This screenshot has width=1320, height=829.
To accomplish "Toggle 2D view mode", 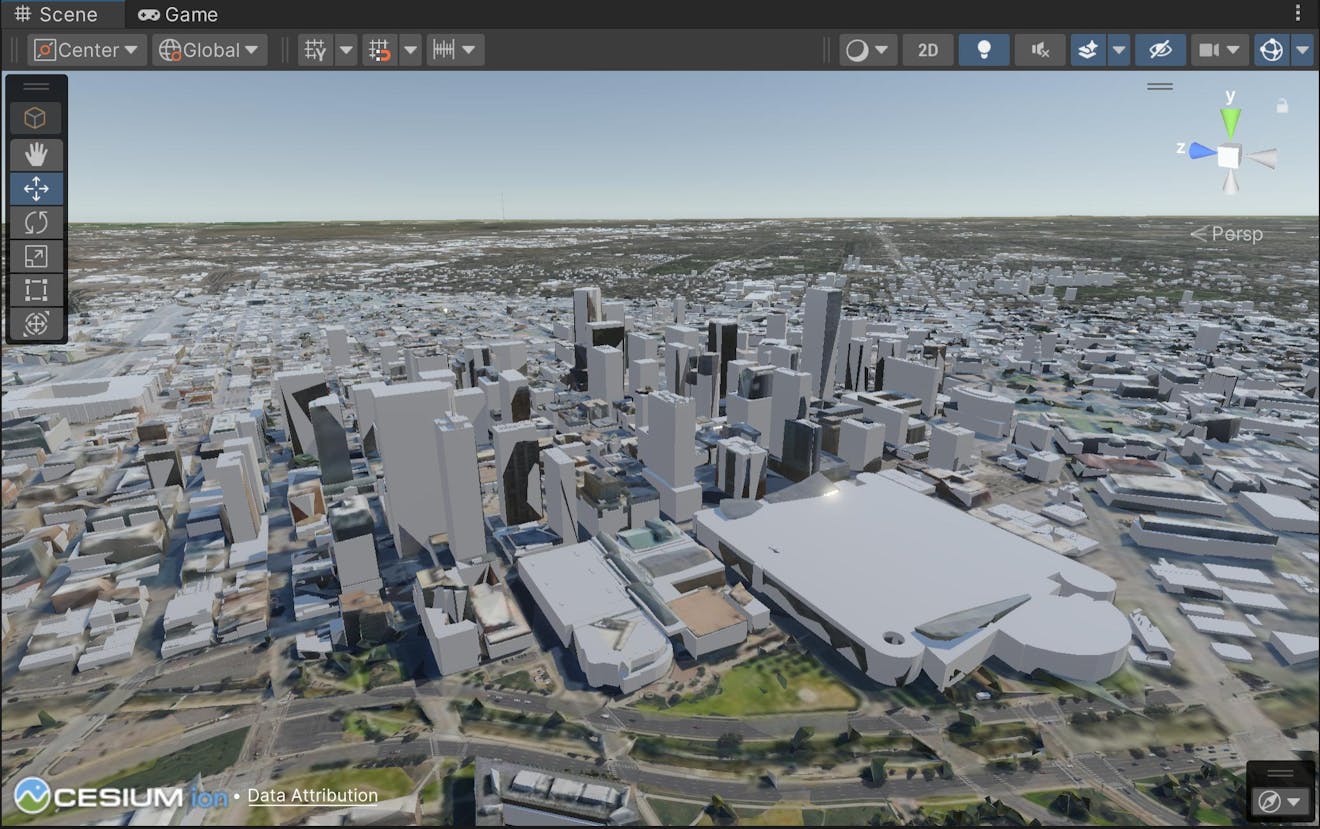I will click(x=928, y=49).
